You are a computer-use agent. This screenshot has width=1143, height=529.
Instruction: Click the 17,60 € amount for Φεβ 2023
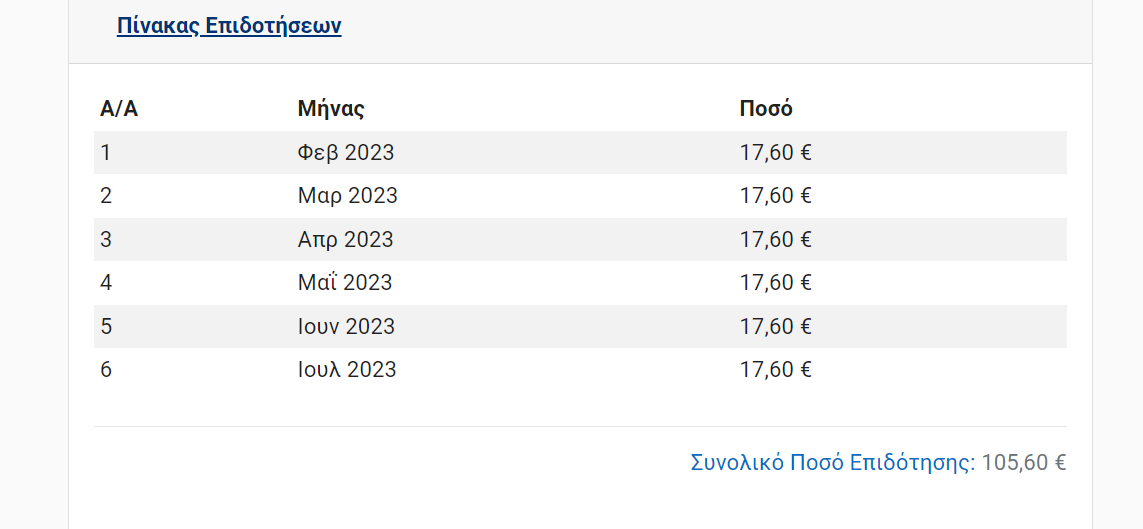click(776, 153)
